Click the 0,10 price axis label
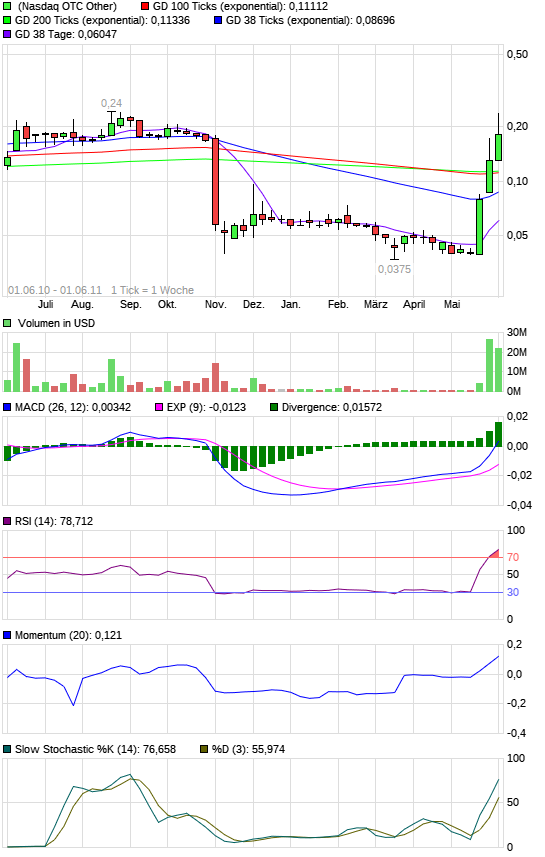The image size is (545, 857). click(x=517, y=181)
